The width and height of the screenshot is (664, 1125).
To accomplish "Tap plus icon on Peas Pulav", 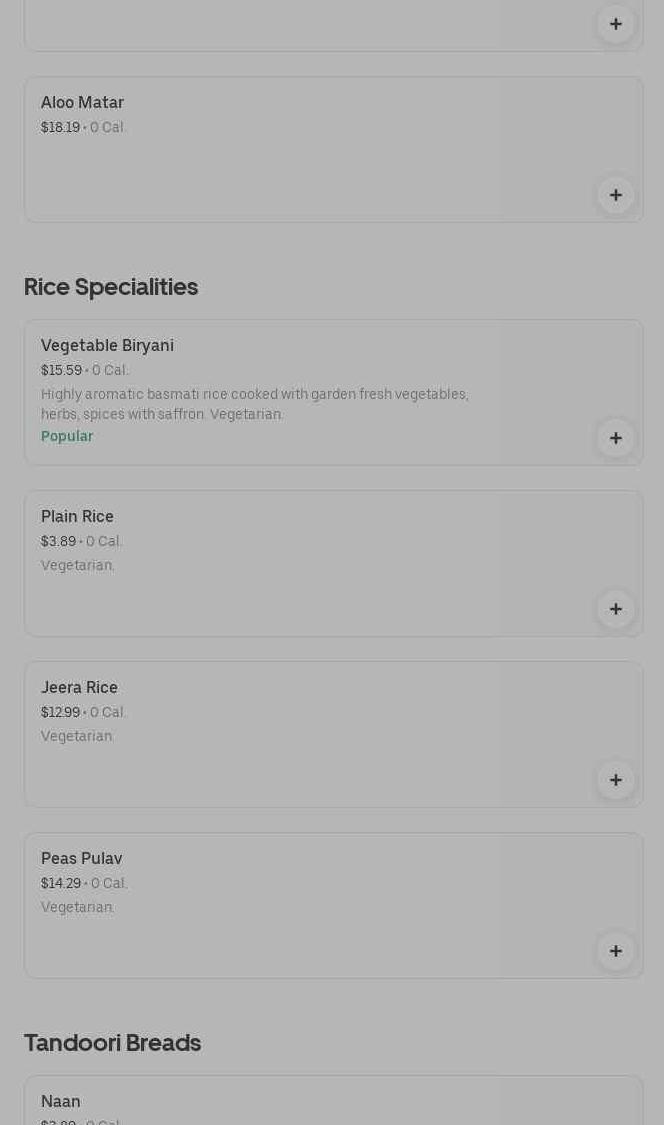I will 615,951.
